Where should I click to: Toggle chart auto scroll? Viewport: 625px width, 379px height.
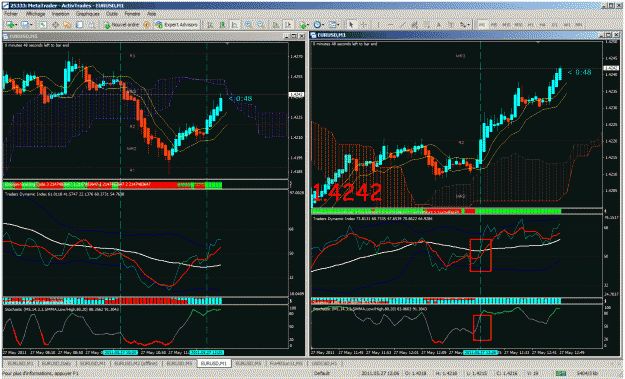(x=276, y=25)
